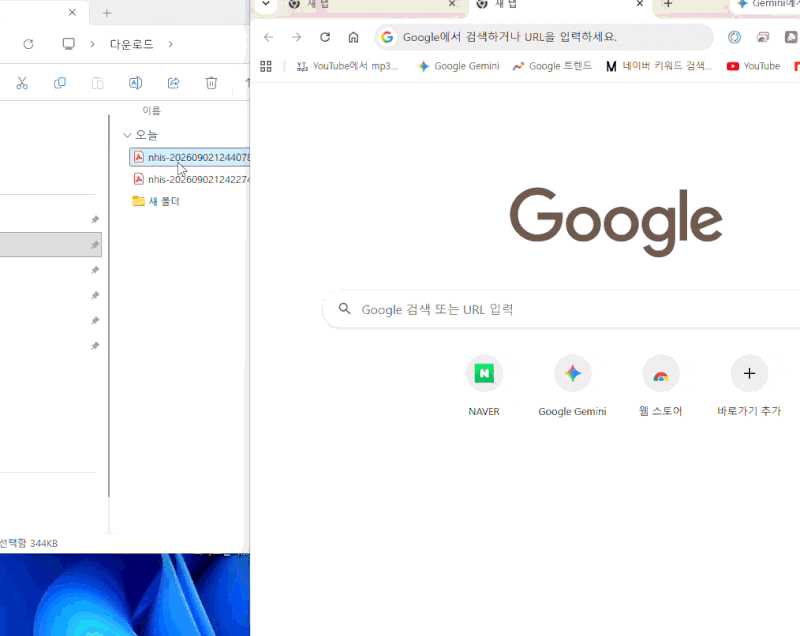The width and height of the screenshot is (800, 636).
Task: Click the Explorer navigation pane scrollbar
Action: click(x=109, y=306)
